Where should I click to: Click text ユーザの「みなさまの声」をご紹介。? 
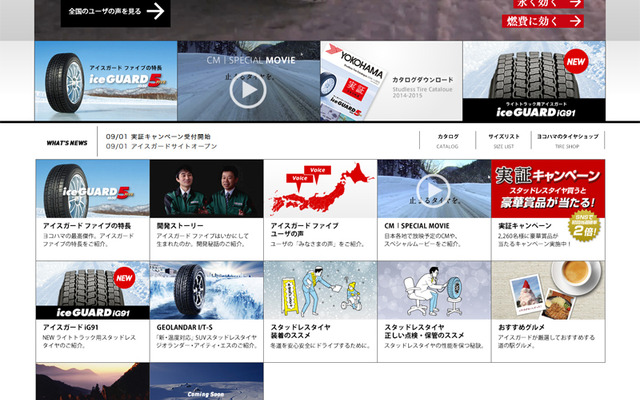[x=318, y=244]
